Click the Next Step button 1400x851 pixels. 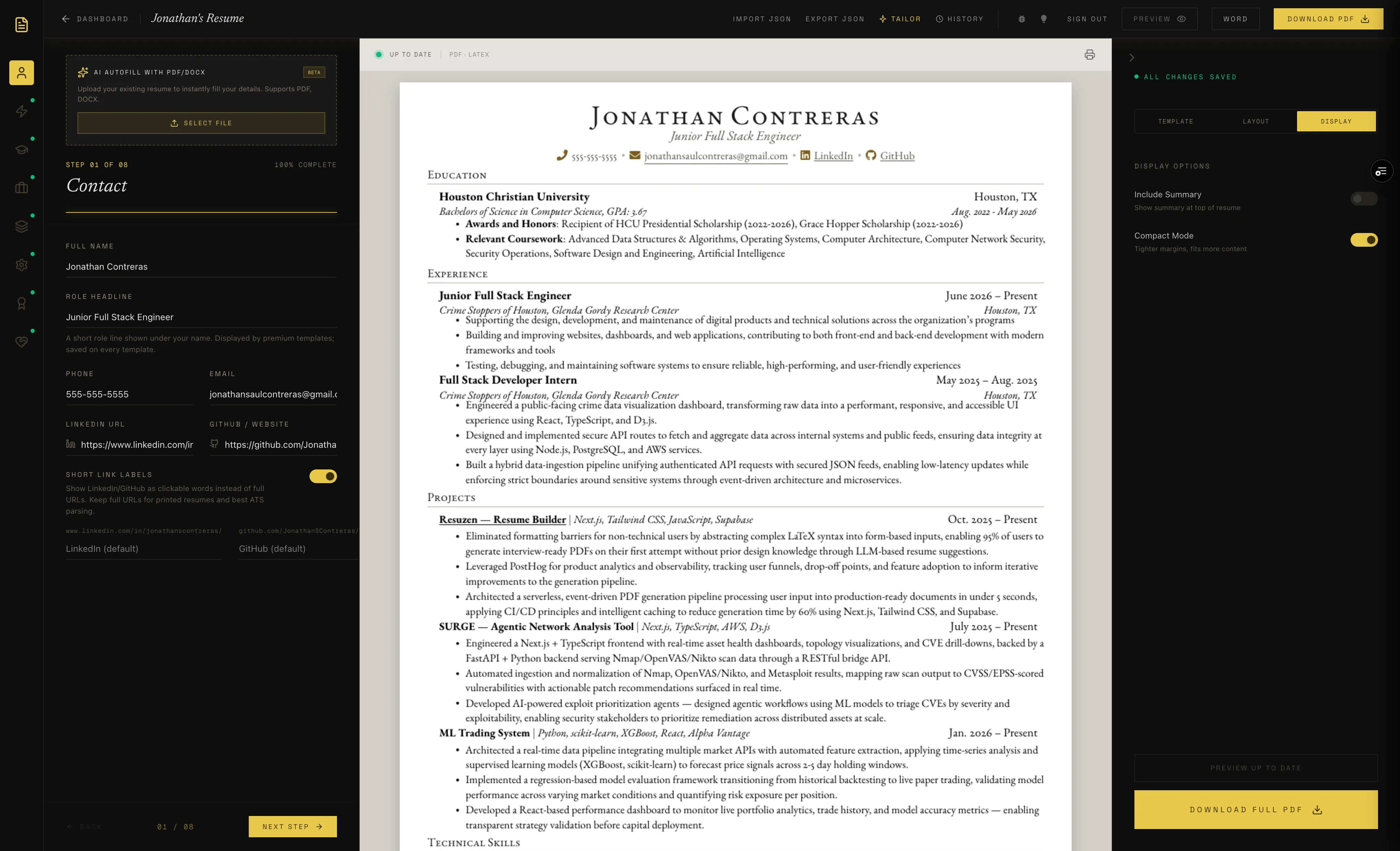click(292, 826)
